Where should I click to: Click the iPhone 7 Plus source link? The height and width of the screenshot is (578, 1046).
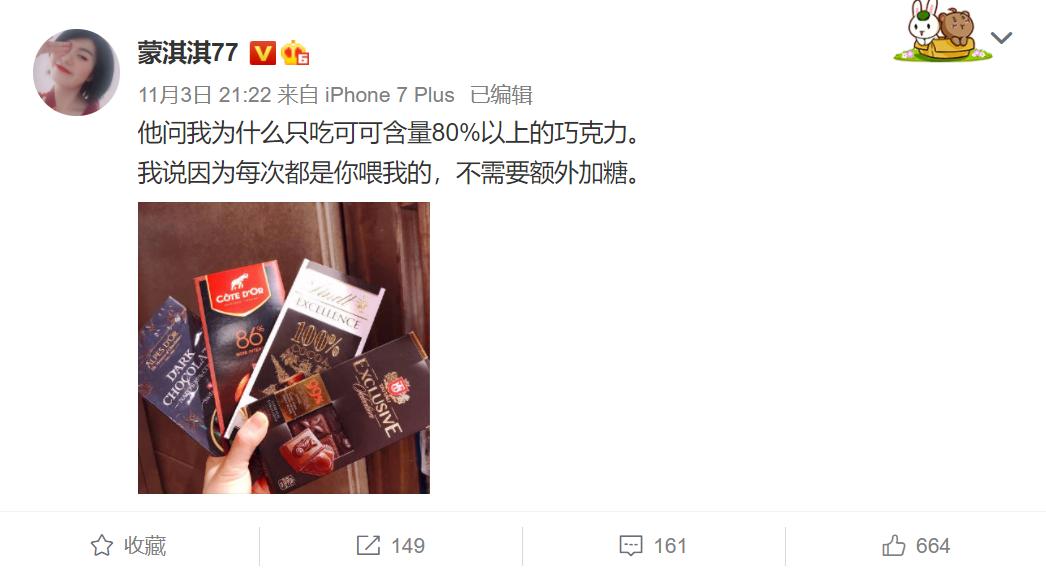(x=389, y=95)
